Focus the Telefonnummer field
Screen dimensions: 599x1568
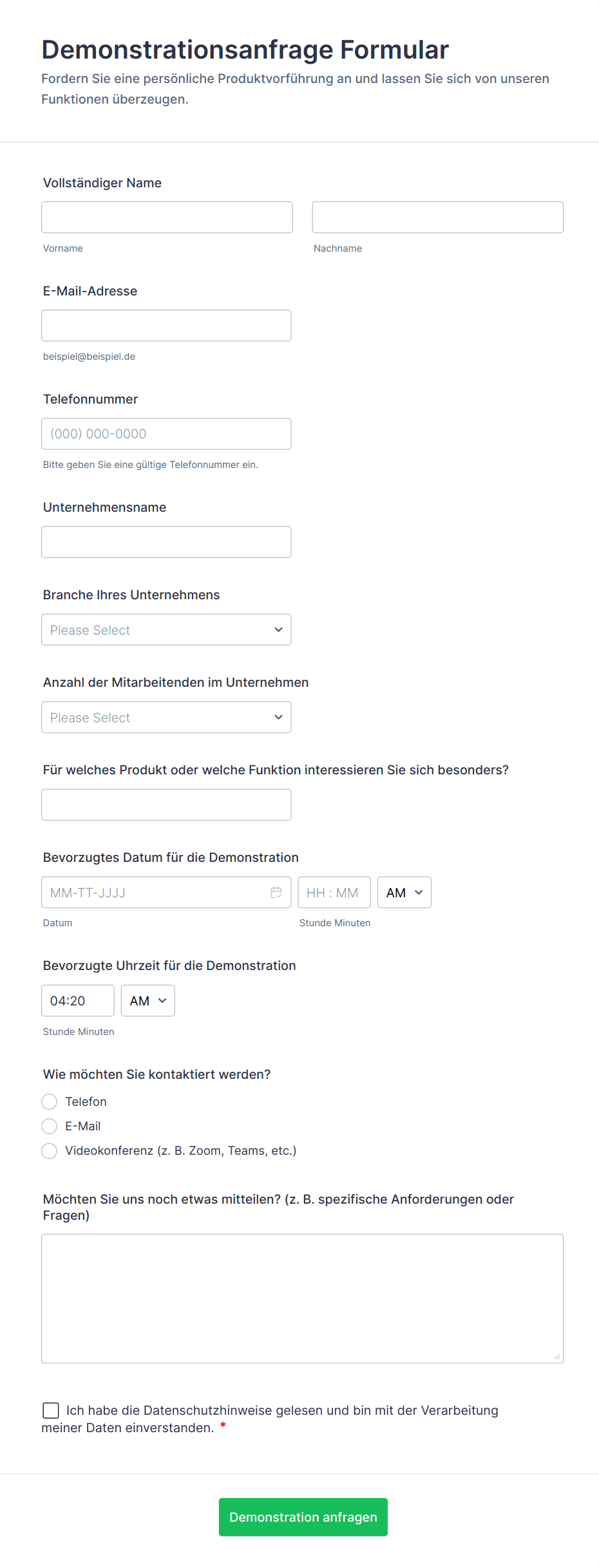click(x=166, y=434)
